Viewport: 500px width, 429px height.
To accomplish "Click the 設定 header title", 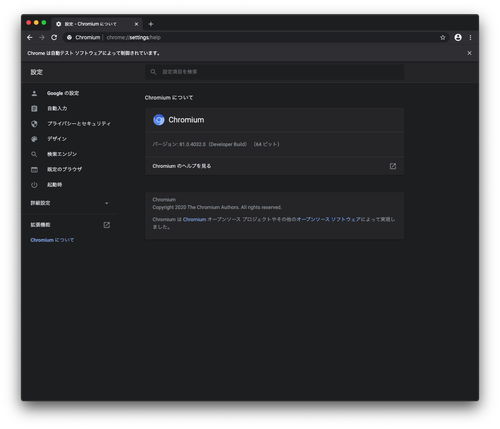I will click(37, 72).
